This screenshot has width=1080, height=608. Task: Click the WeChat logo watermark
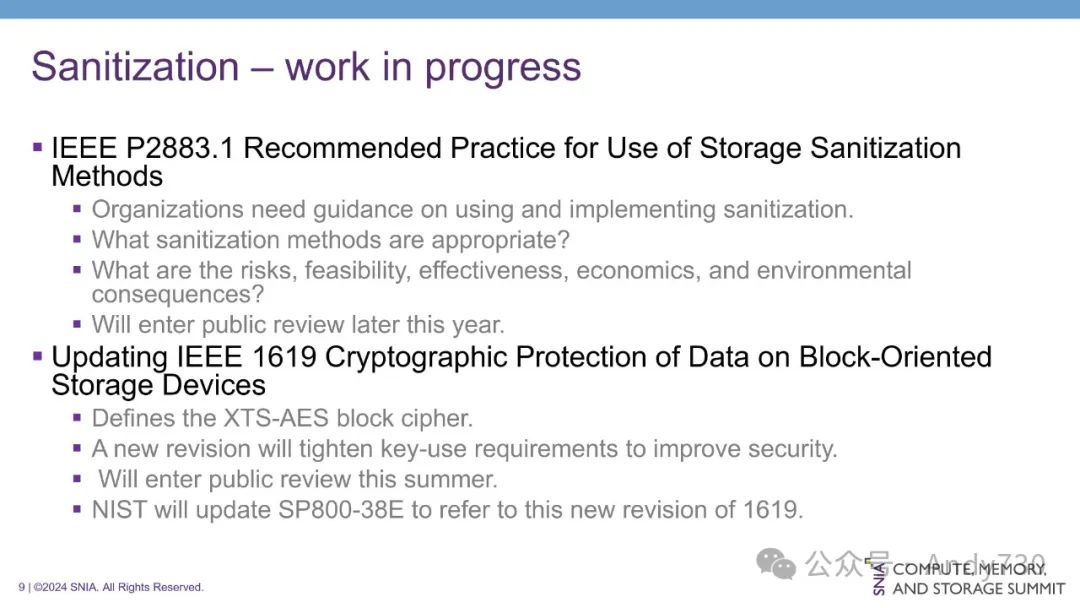pos(776,564)
